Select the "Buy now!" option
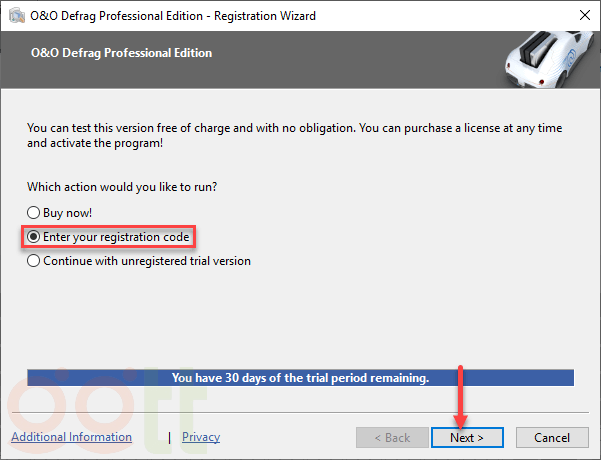This screenshot has width=601, height=460. (34, 213)
